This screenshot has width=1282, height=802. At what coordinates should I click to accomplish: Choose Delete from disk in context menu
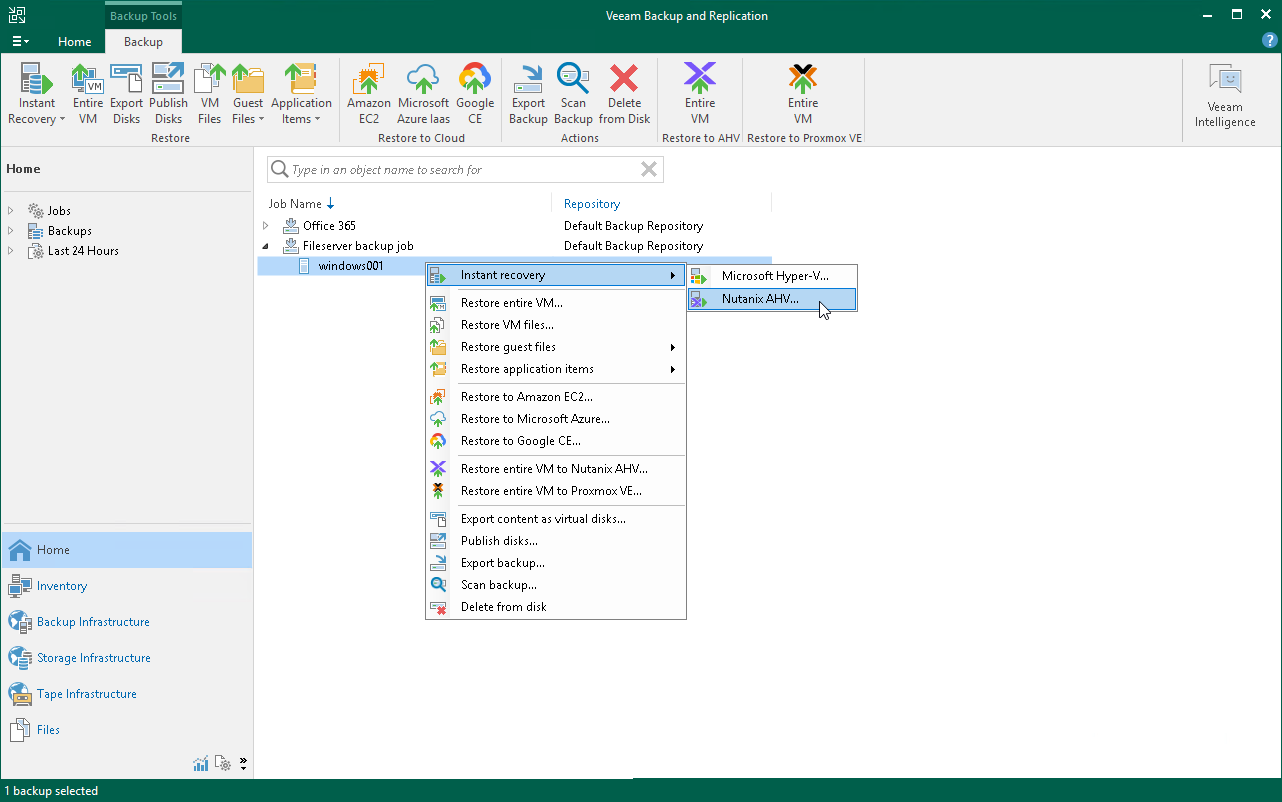(x=556, y=607)
